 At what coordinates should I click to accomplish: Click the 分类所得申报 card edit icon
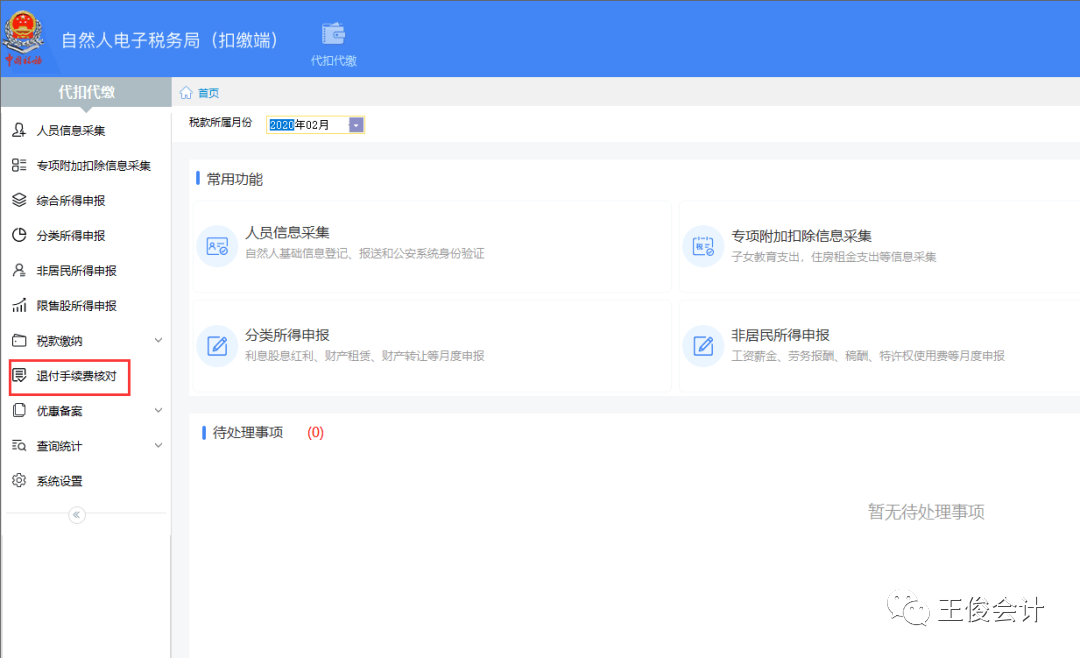(x=217, y=346)
